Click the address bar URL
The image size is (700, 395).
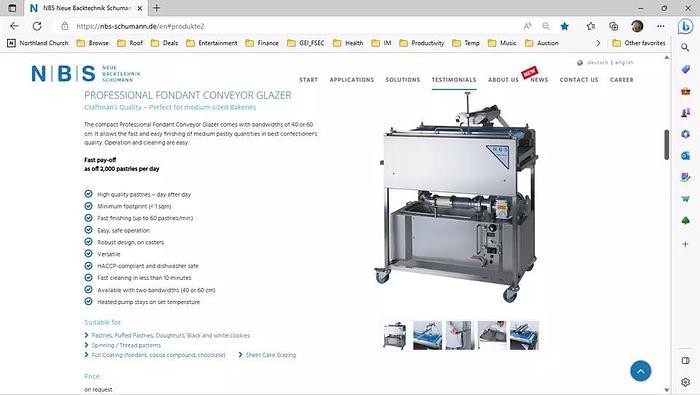(x=140, y=26)
